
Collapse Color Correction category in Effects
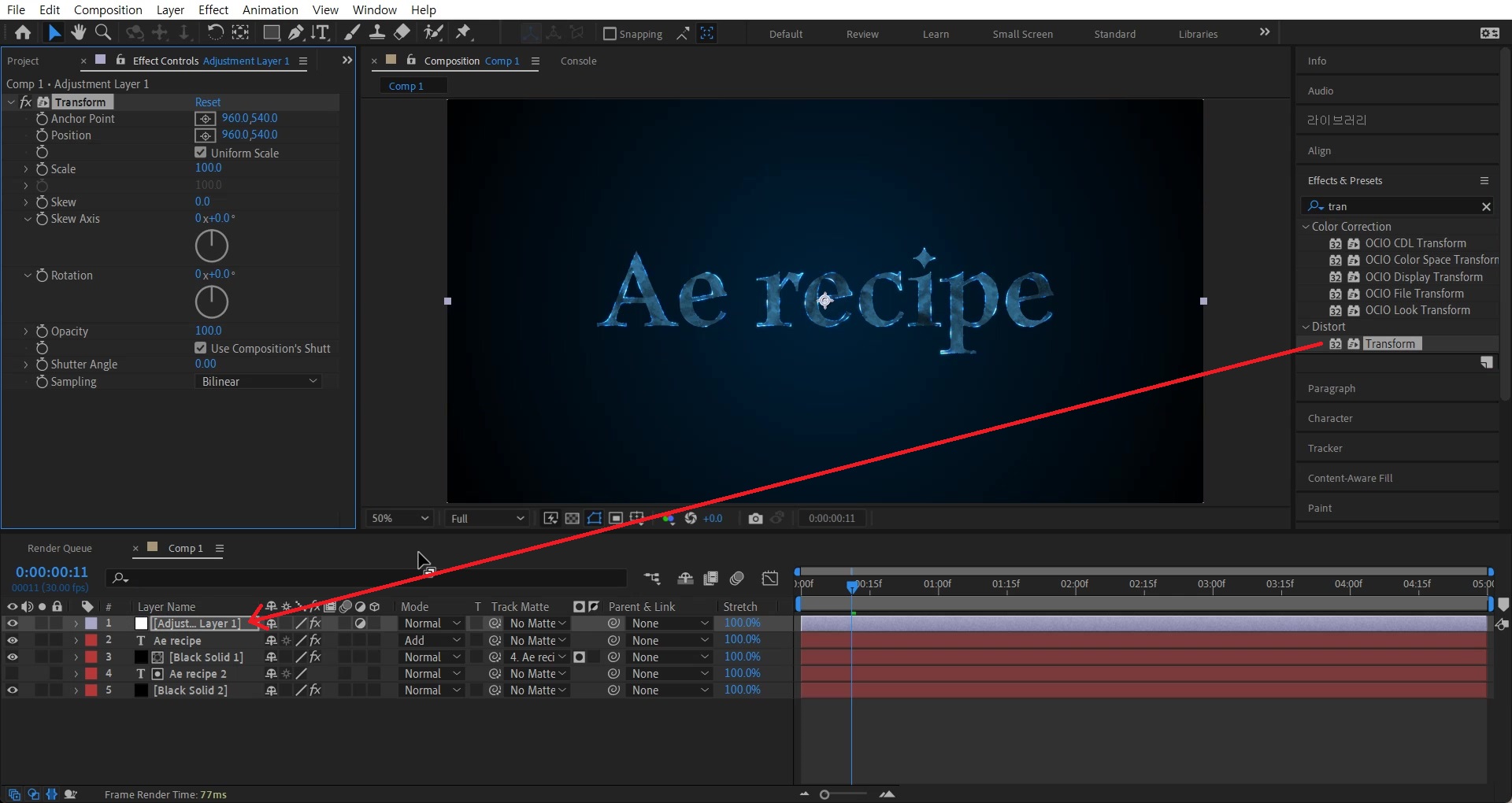pyautogui.click(x=1306, y=227)
